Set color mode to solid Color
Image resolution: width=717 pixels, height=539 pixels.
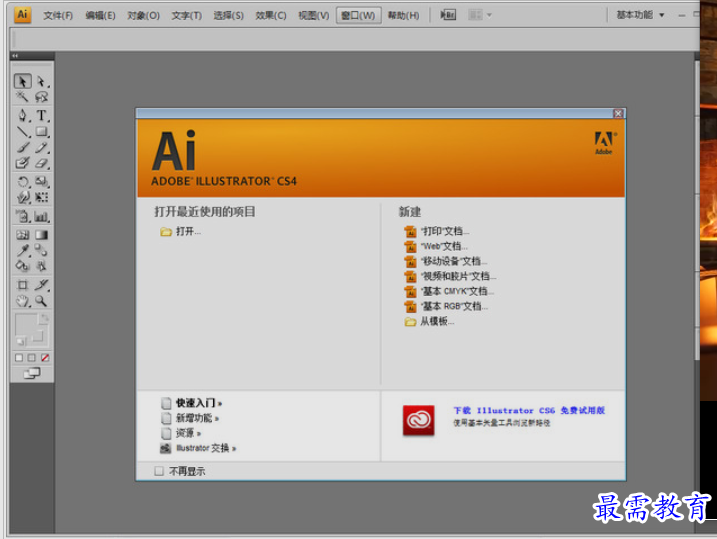(19, 358)
